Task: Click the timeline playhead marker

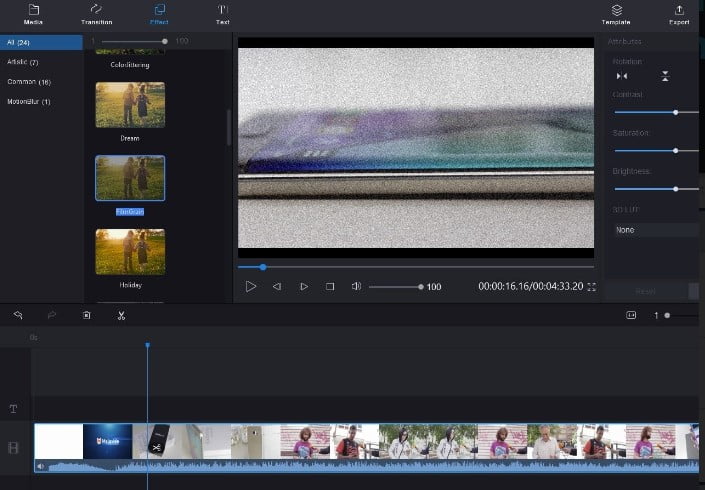Action: 147,345
